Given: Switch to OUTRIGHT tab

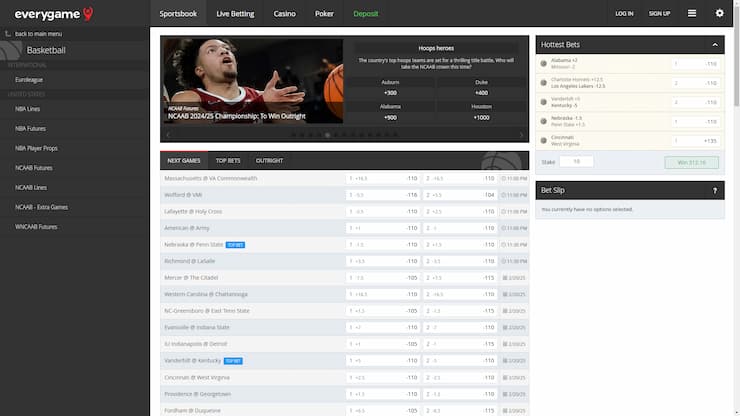Looking at the screenshot, I should 269,161.
